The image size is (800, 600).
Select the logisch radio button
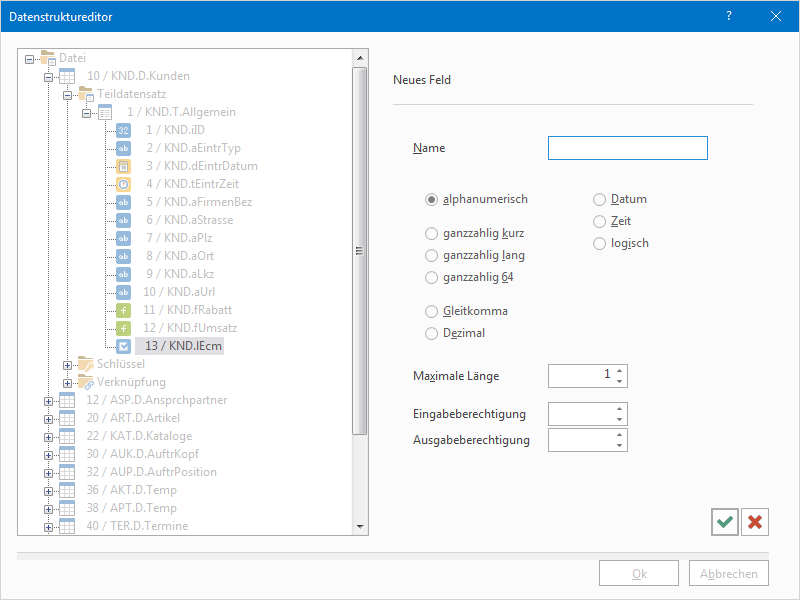pyautogui.click(x=600, y=243)
